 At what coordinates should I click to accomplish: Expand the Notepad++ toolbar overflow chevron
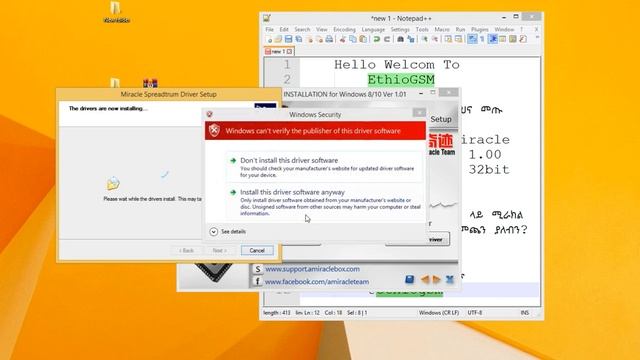click(x=537, y=37)
